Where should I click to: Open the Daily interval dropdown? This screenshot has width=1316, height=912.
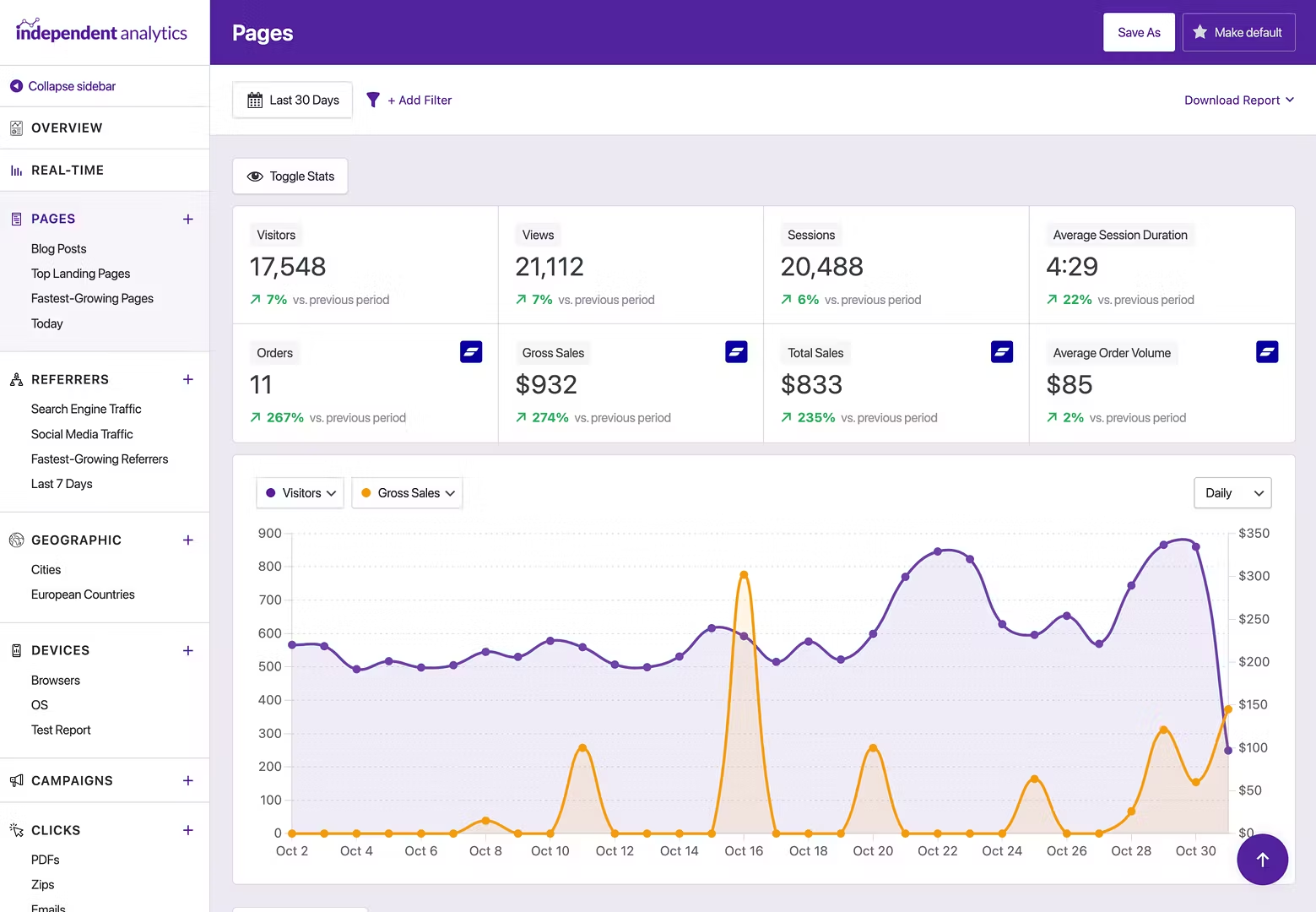coord(1232,492)
